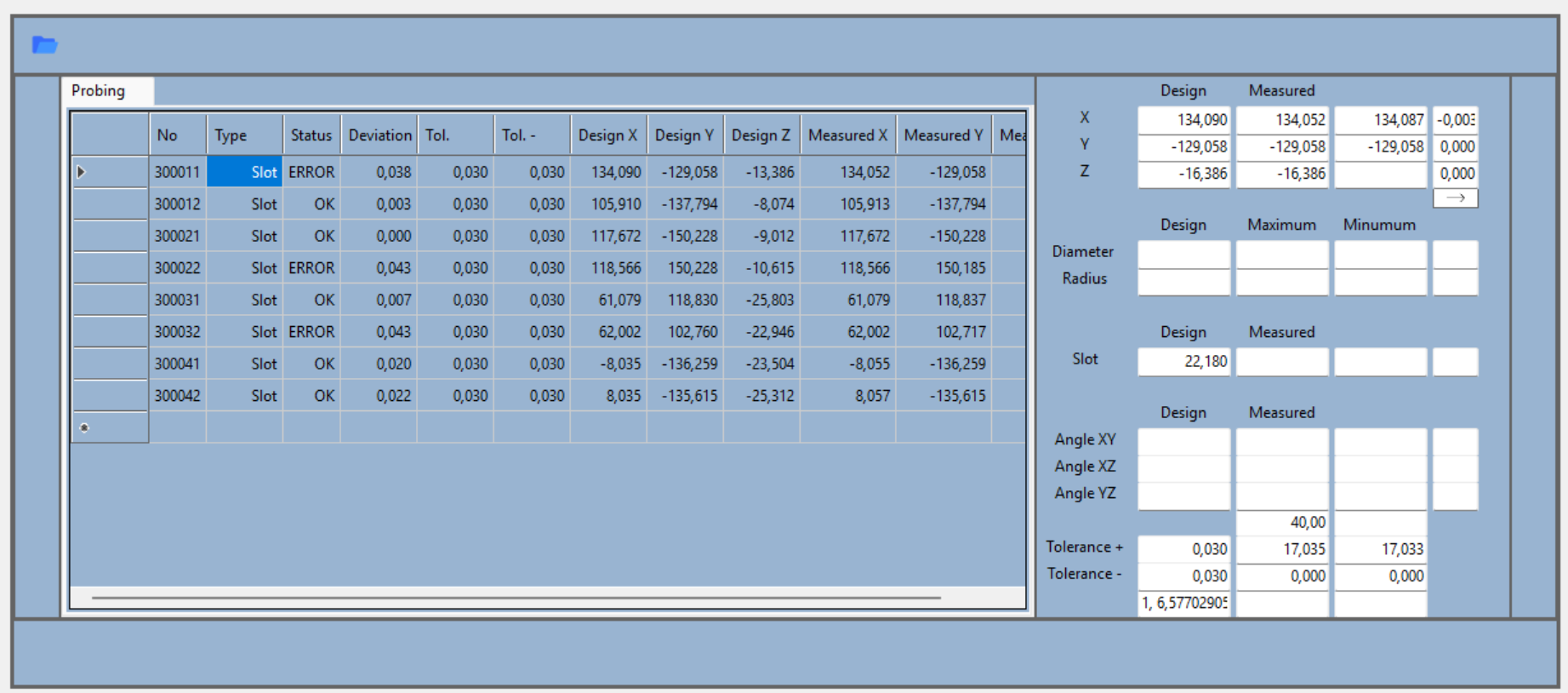Click the blue open folder icon
1568x693 pixels.
click(44, 45)
